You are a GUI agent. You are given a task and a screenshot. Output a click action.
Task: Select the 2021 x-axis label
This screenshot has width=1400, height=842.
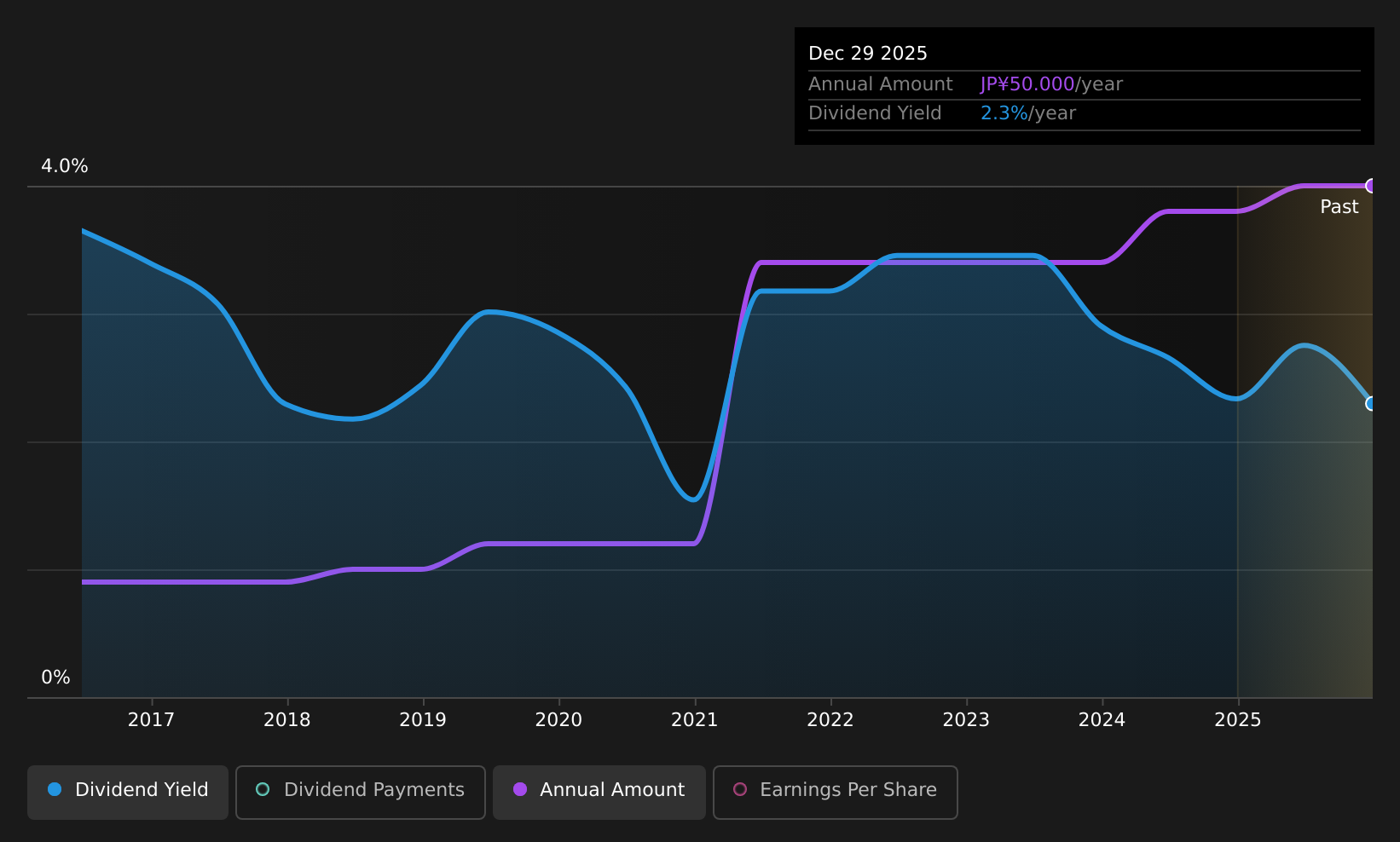695,720
